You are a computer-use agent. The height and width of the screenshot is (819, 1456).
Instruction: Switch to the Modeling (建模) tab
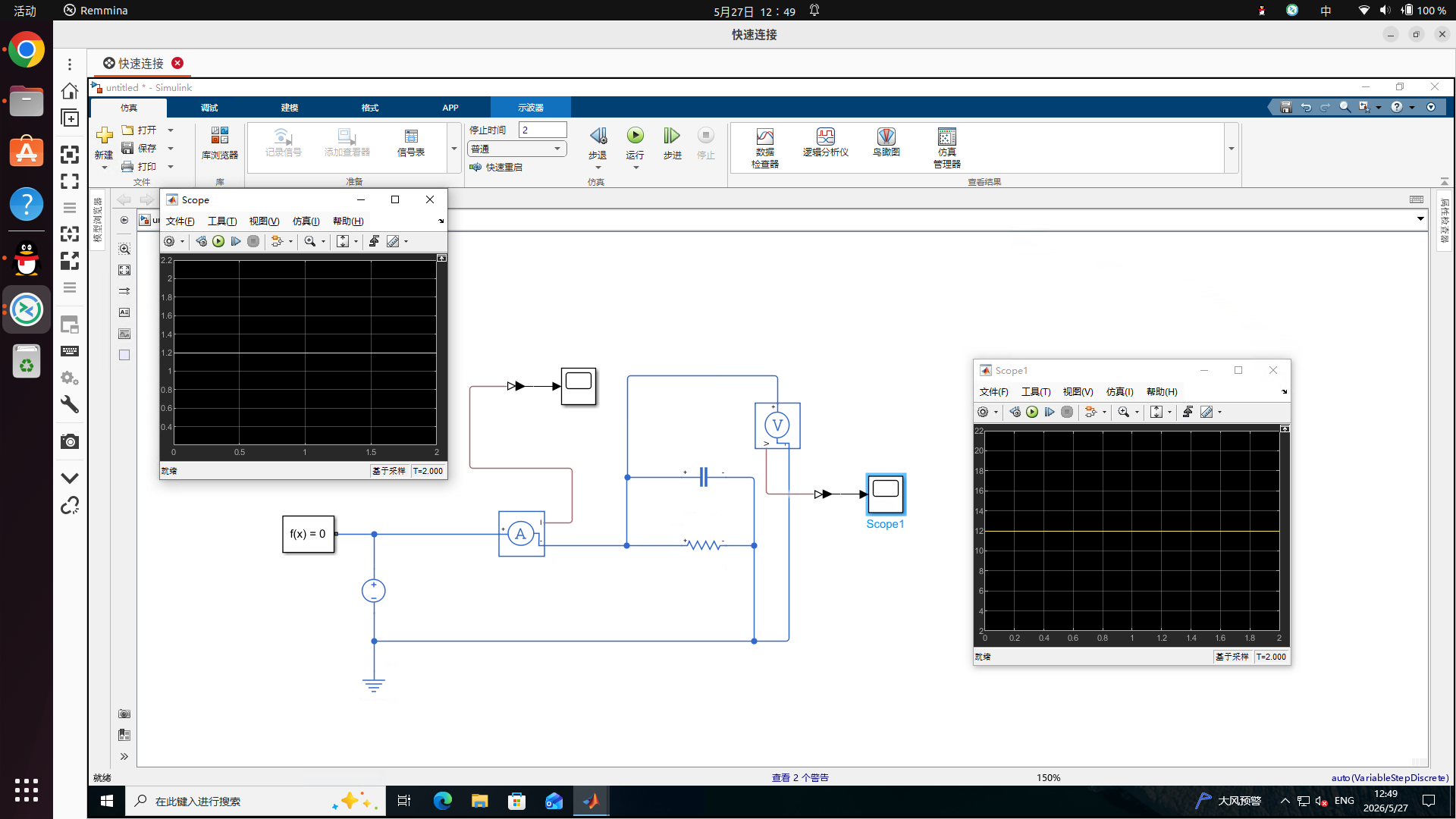290,108
